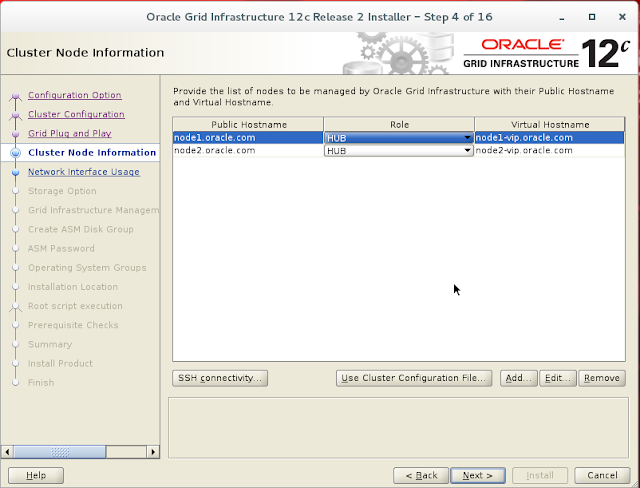Click the Operating System Groups step label

tap(87, 268)
